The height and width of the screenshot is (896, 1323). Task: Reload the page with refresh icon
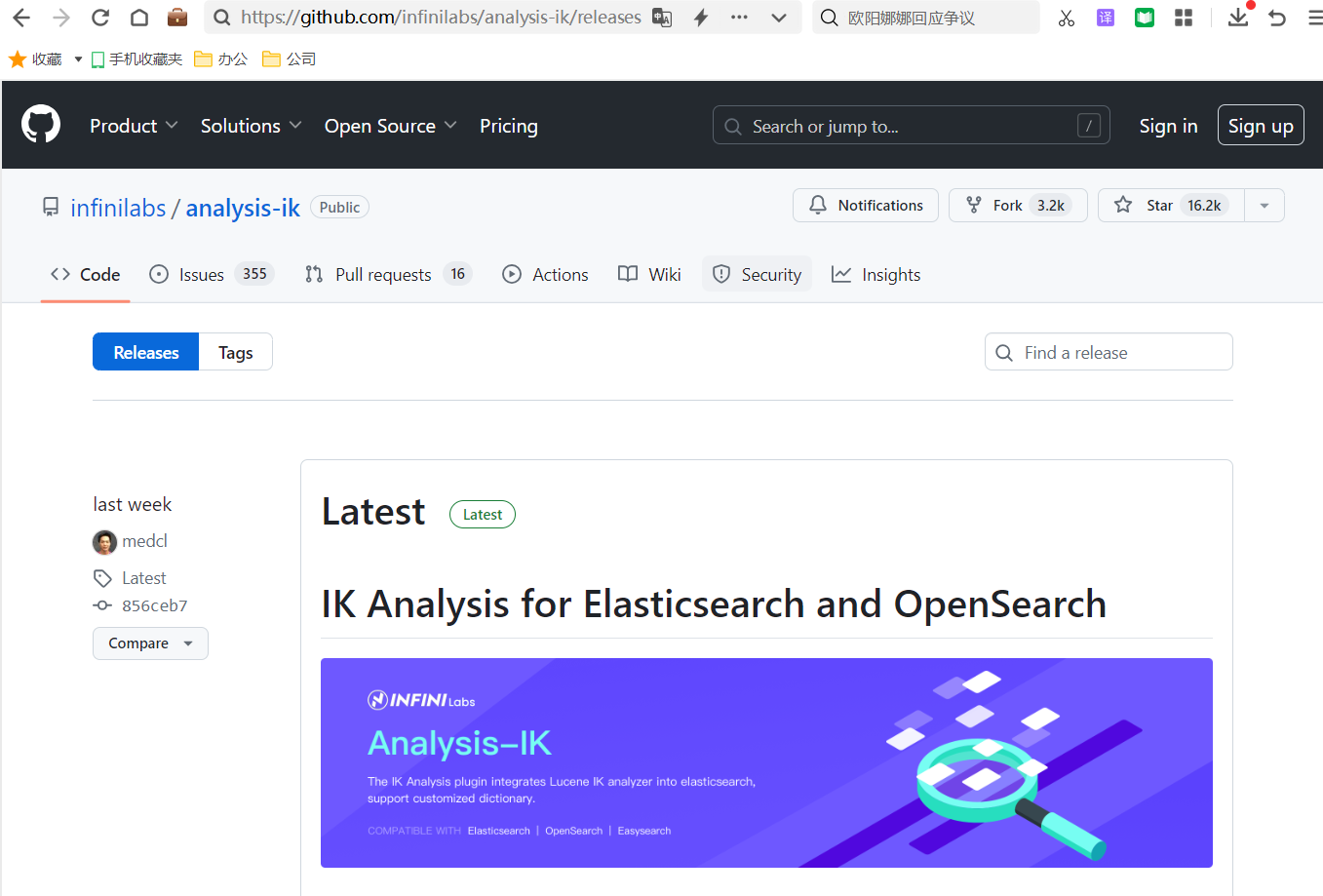pyautogui.click(x=99, y=18)
